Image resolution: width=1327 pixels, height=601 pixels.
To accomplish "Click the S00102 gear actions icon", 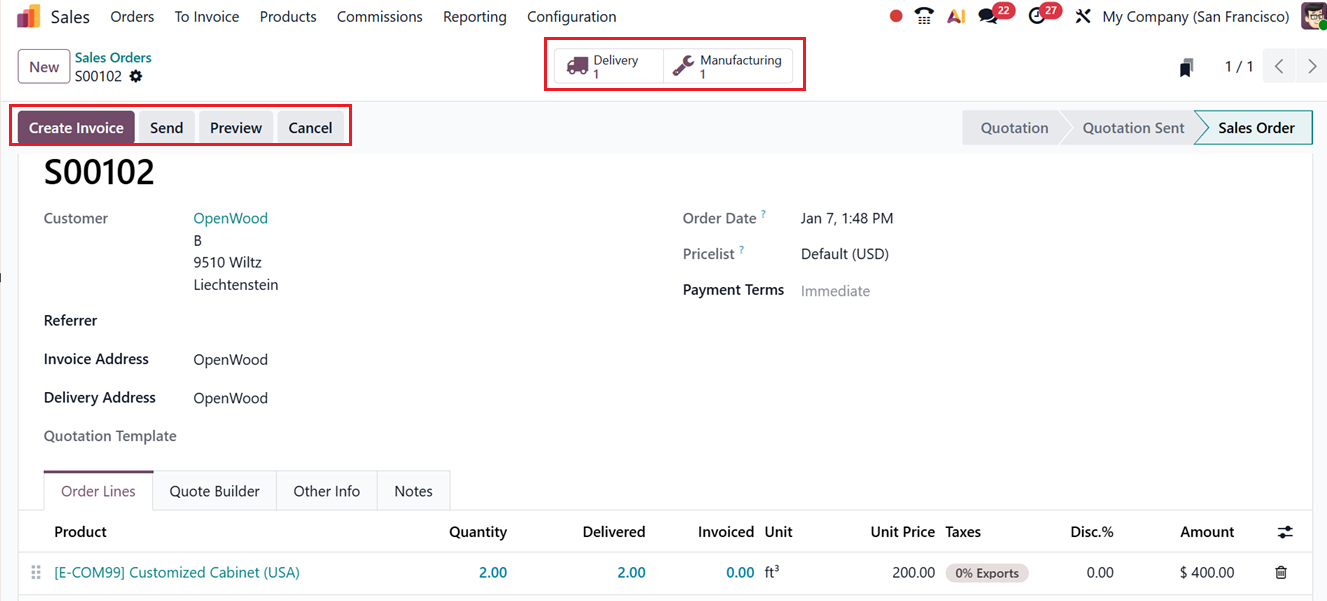I will coord(136,76).
